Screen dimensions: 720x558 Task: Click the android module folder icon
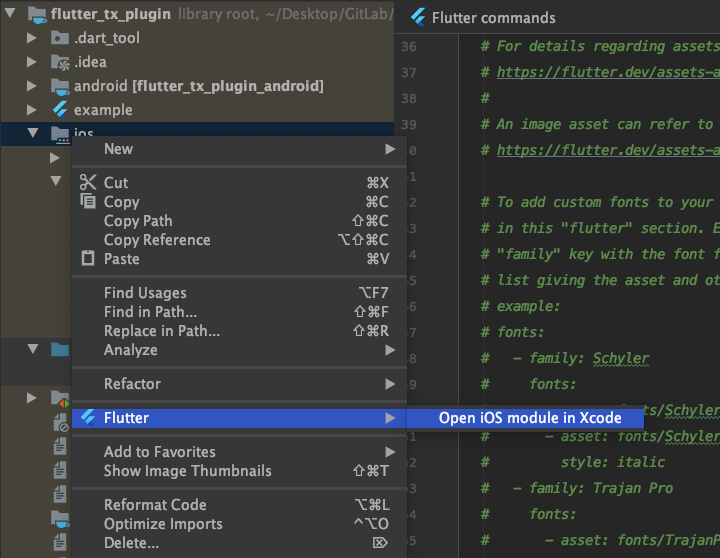click(x=60, y=86)
